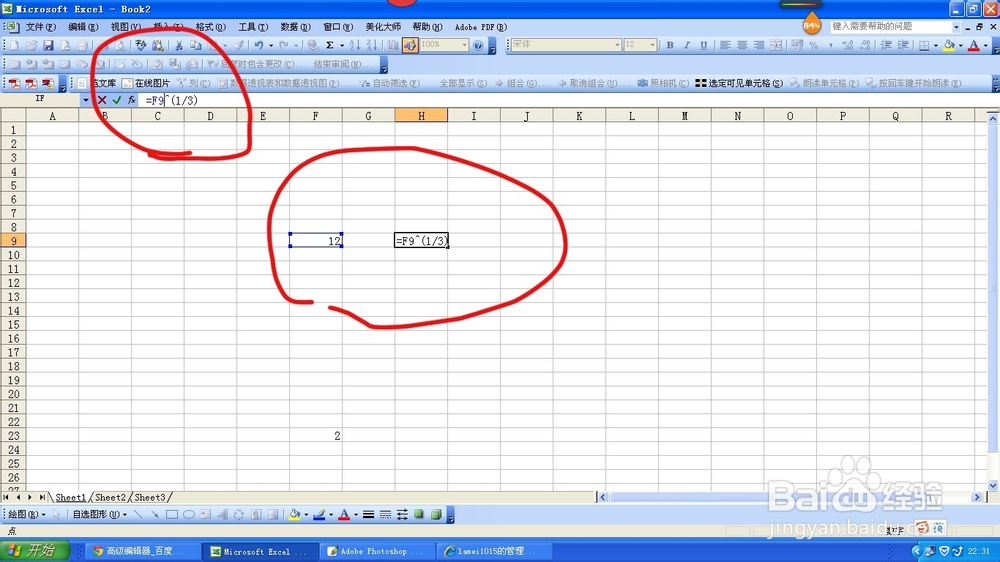Click cell F9 containing 12
1000x562 pixels.
[316, 240]
